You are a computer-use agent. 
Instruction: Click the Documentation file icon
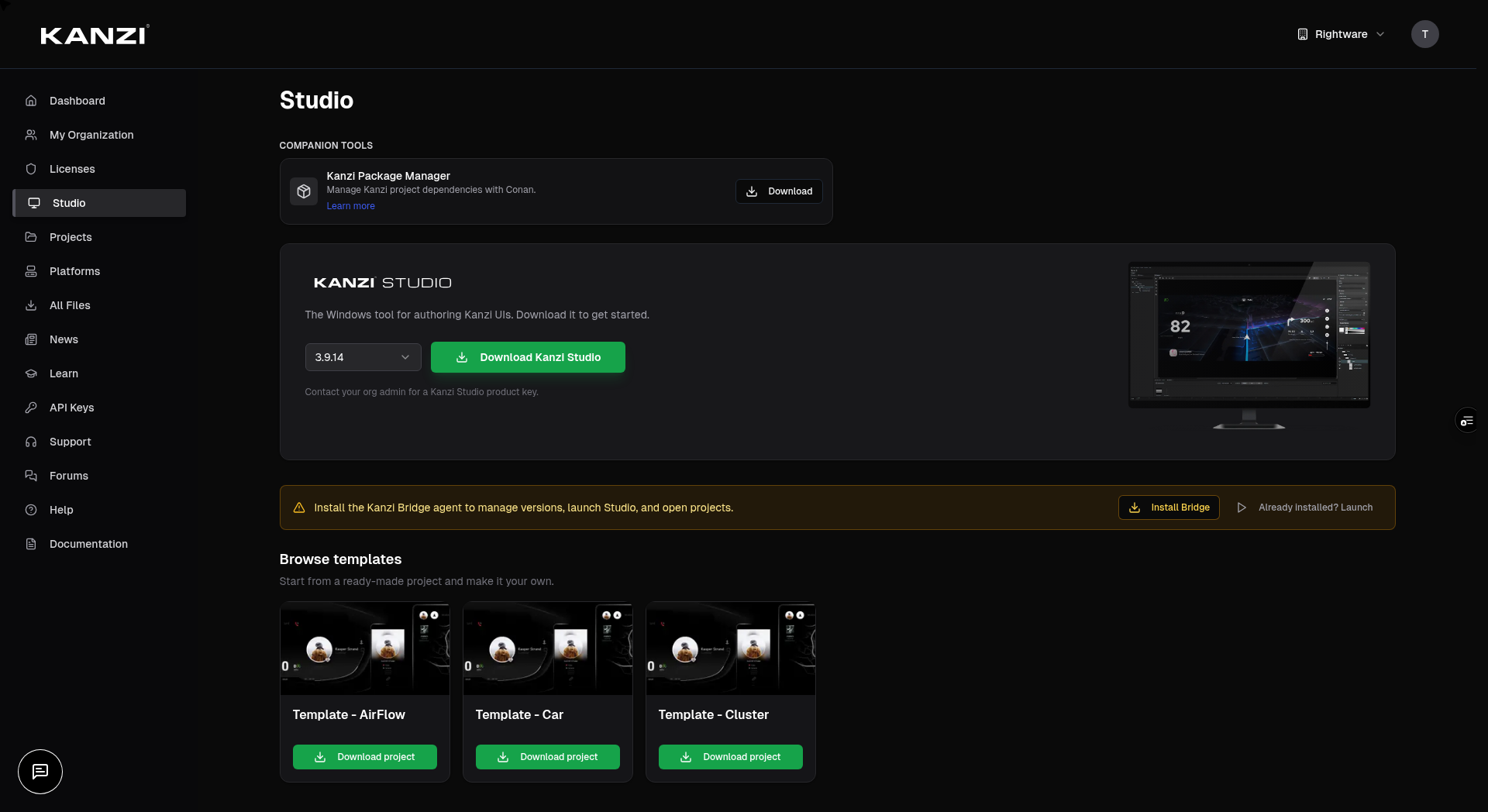[x=31, y=544]
